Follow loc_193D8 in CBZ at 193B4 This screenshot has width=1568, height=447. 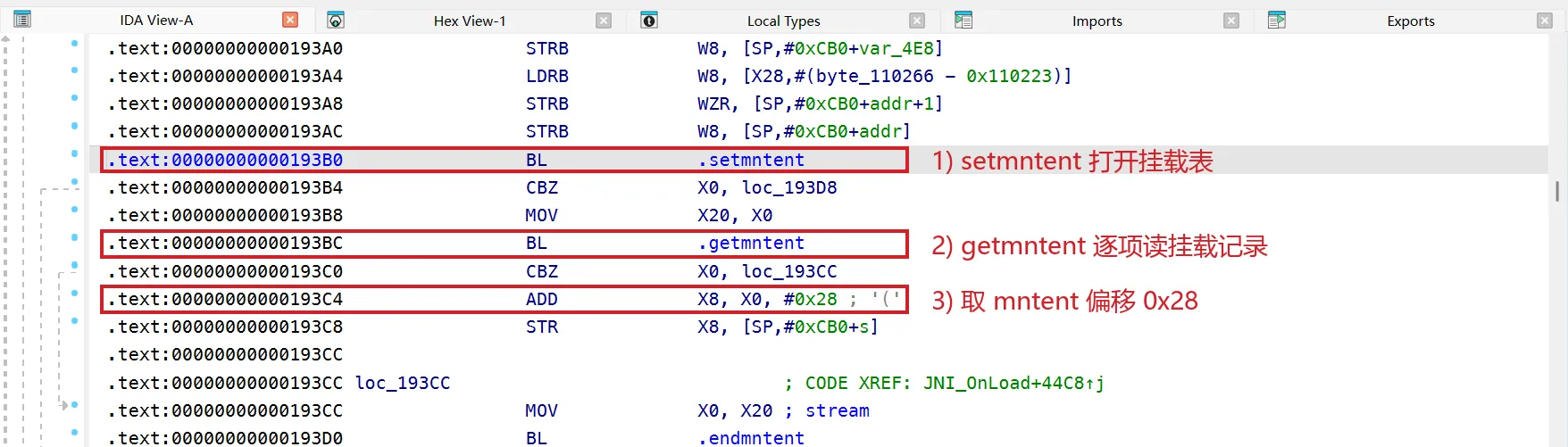[x=789, y=187]
